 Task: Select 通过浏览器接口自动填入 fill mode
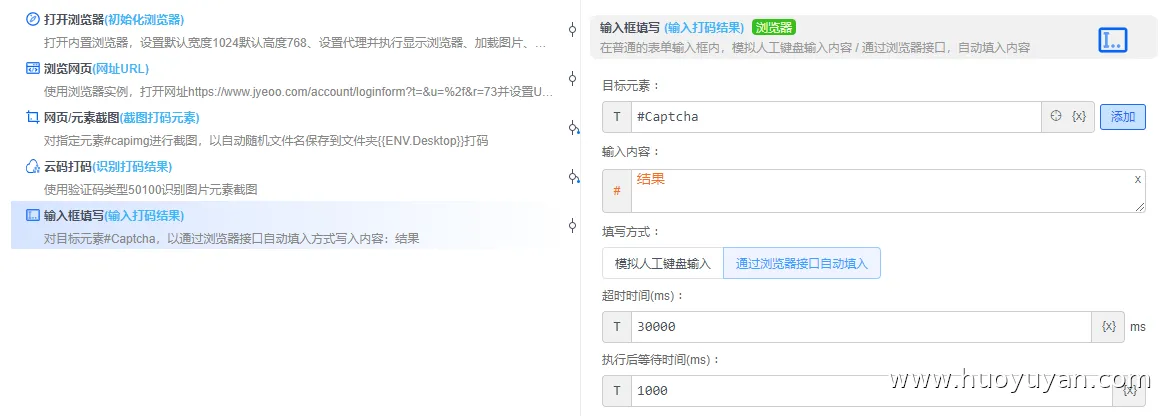pos(801,263)
